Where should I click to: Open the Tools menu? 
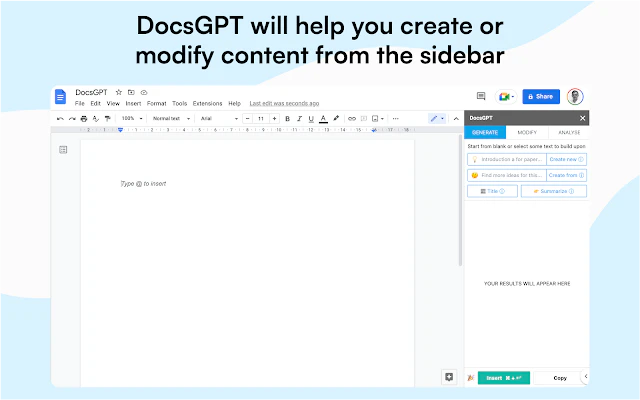pos(179,104)
